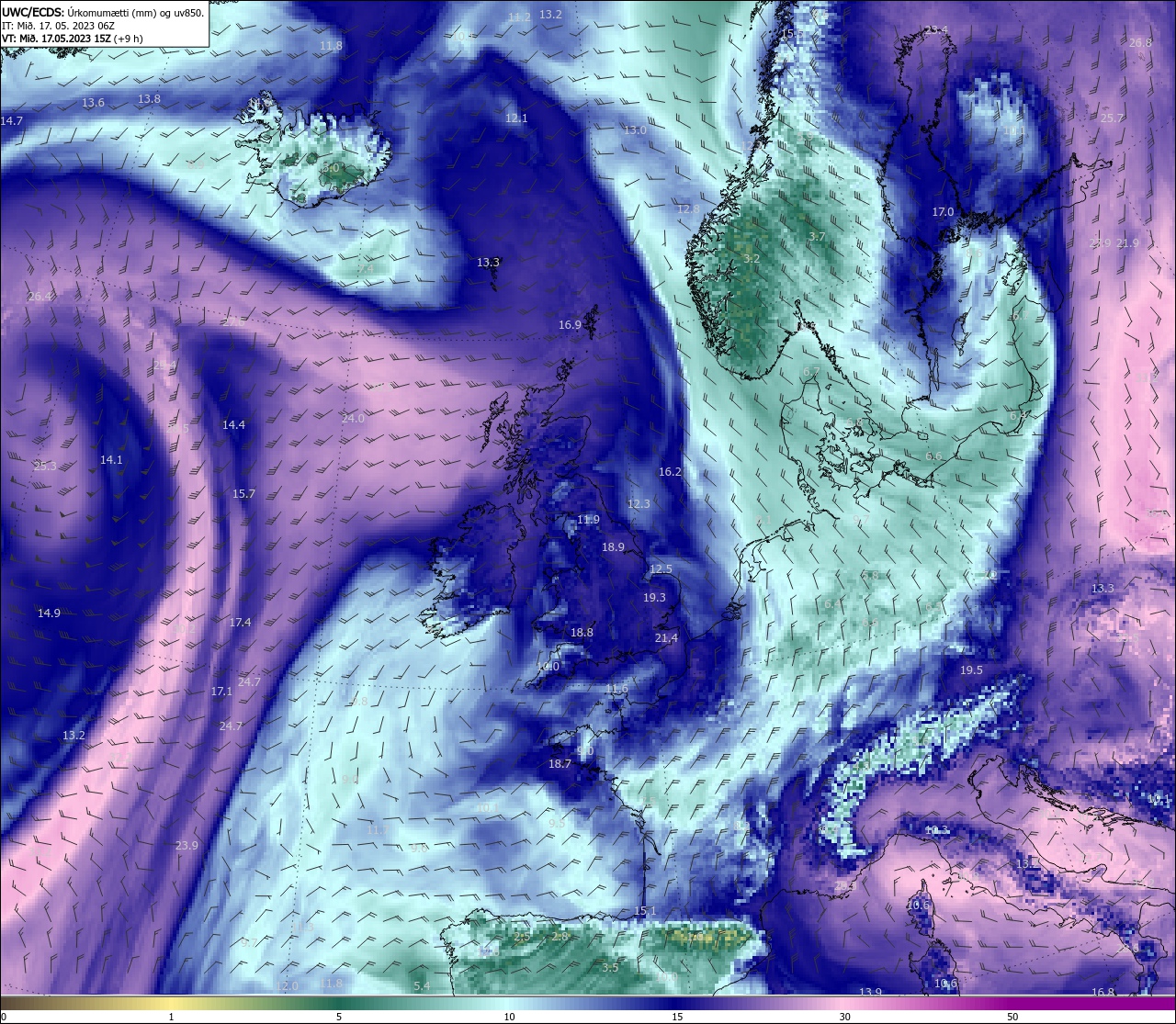Viewport: 1176px width, 1024px height.
Task: Click the 25.7 value near the right edge
Action: click(x=1112, y=118)
